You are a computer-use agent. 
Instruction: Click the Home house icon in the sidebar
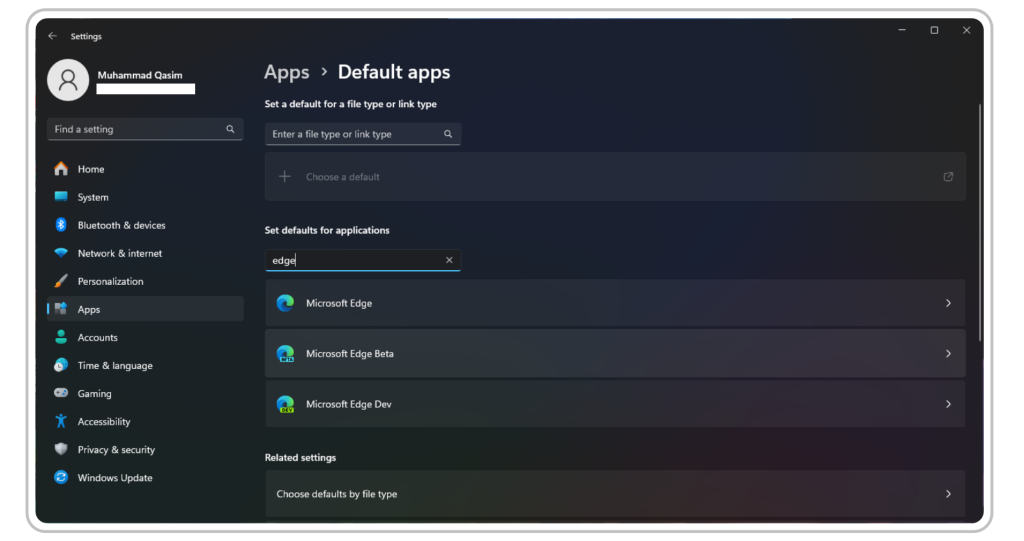point(61,169)
